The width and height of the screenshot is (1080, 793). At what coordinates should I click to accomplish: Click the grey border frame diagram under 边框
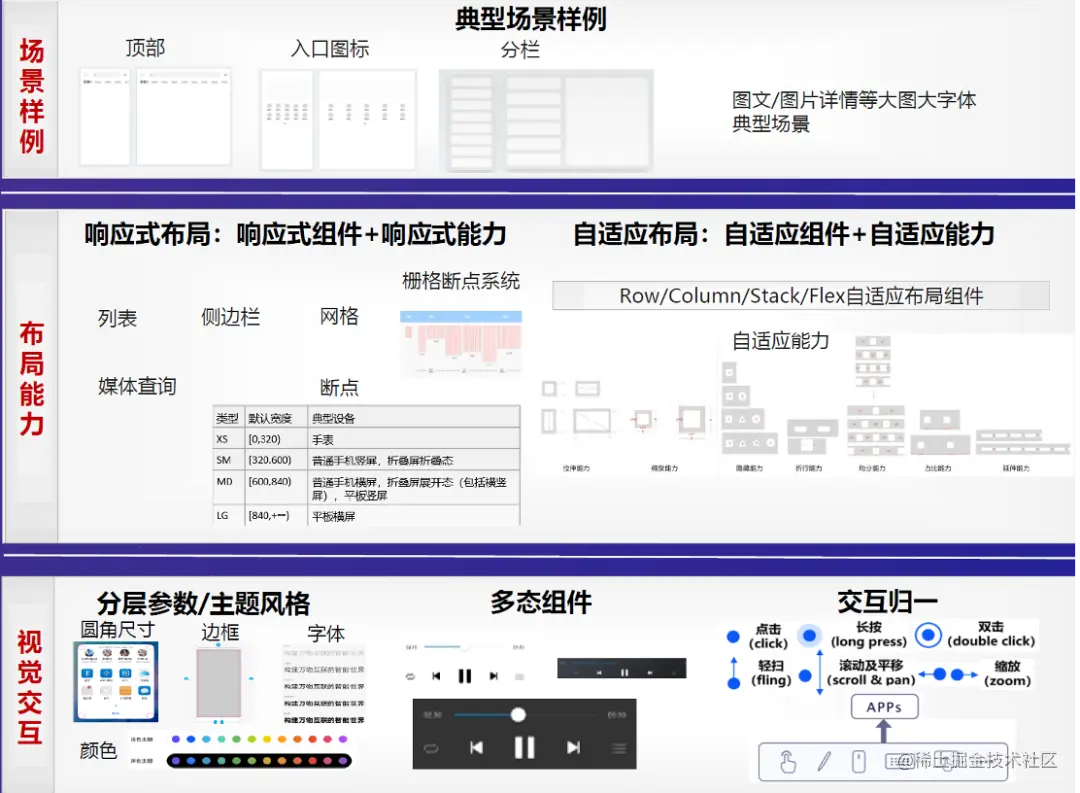pos(218,683)
